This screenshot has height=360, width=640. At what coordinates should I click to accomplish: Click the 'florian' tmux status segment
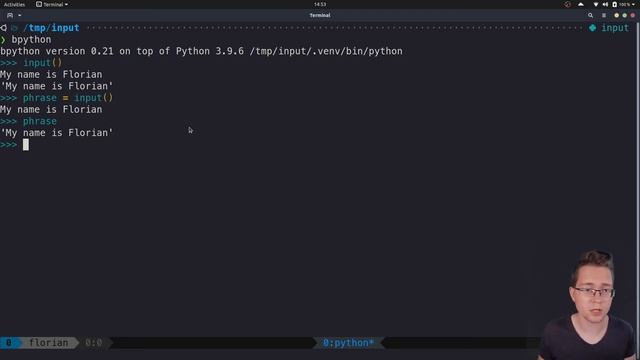[x=49, y=343]
